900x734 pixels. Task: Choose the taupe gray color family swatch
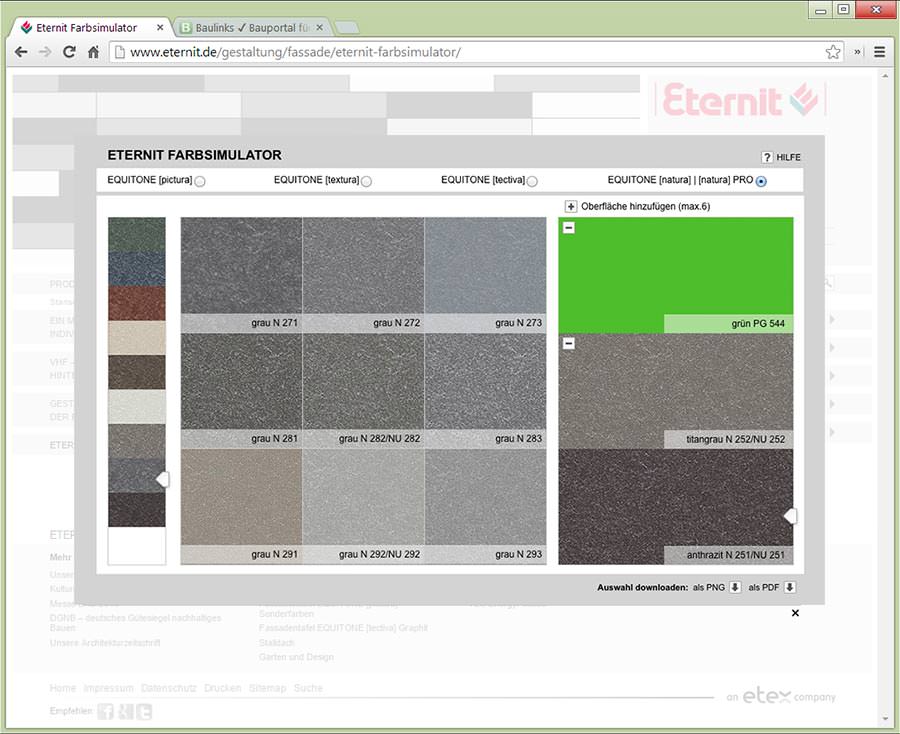pyautogui.click(x=137, y=441)
